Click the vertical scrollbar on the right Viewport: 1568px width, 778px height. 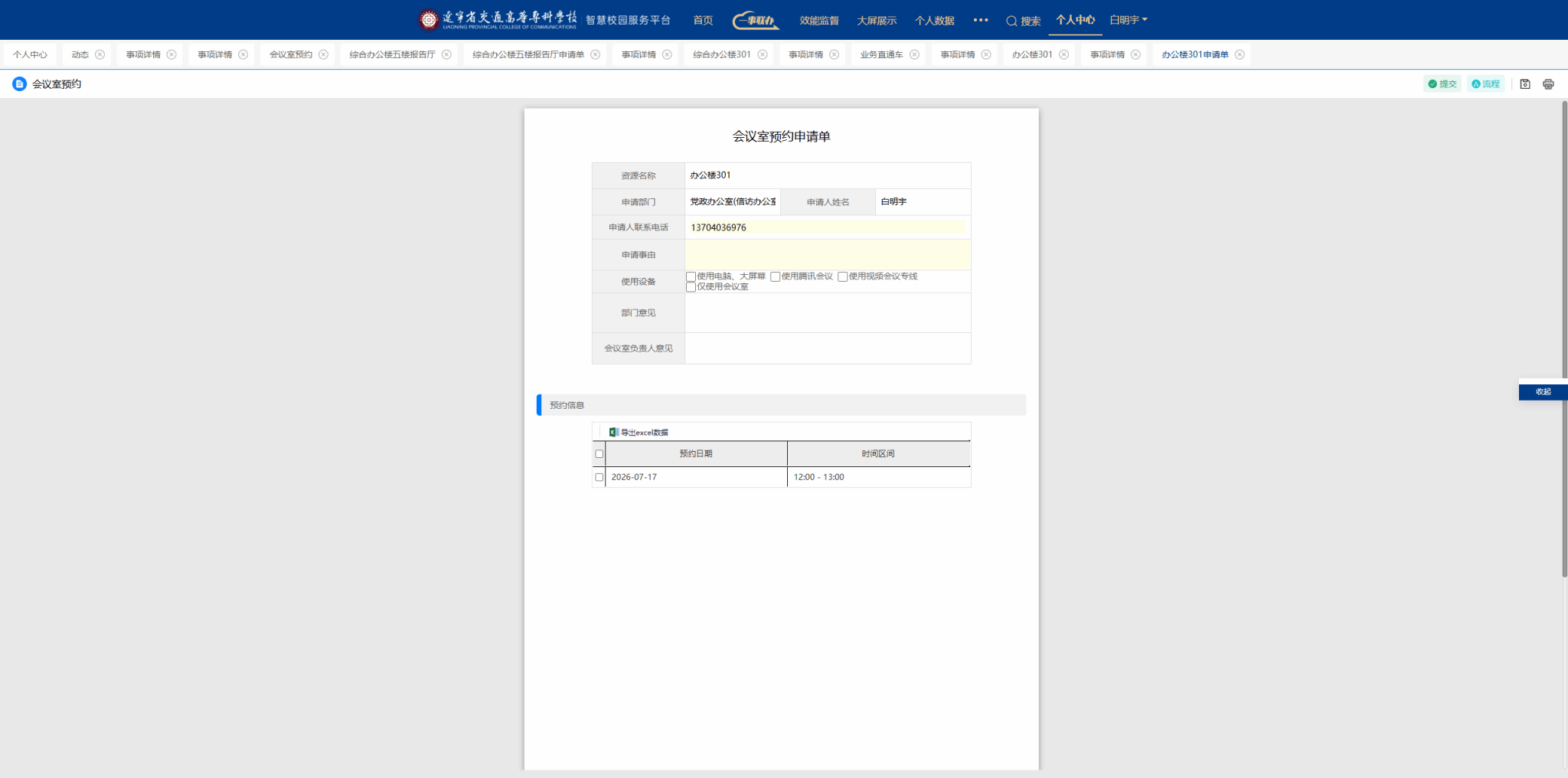(x=1564, y=338)
